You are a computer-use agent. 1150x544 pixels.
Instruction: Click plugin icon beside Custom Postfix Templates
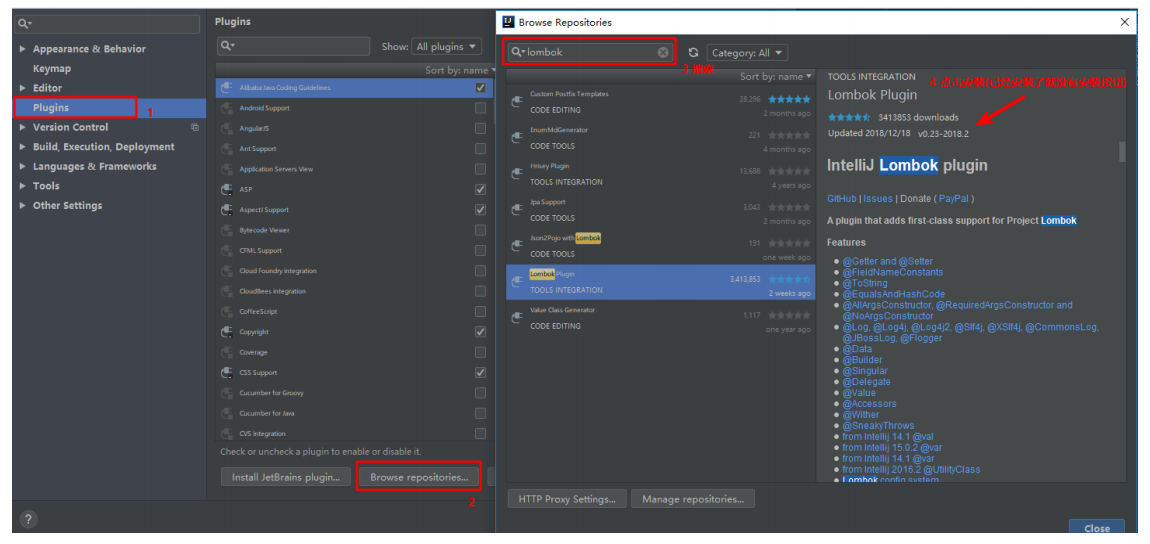(x=516, y=101)
